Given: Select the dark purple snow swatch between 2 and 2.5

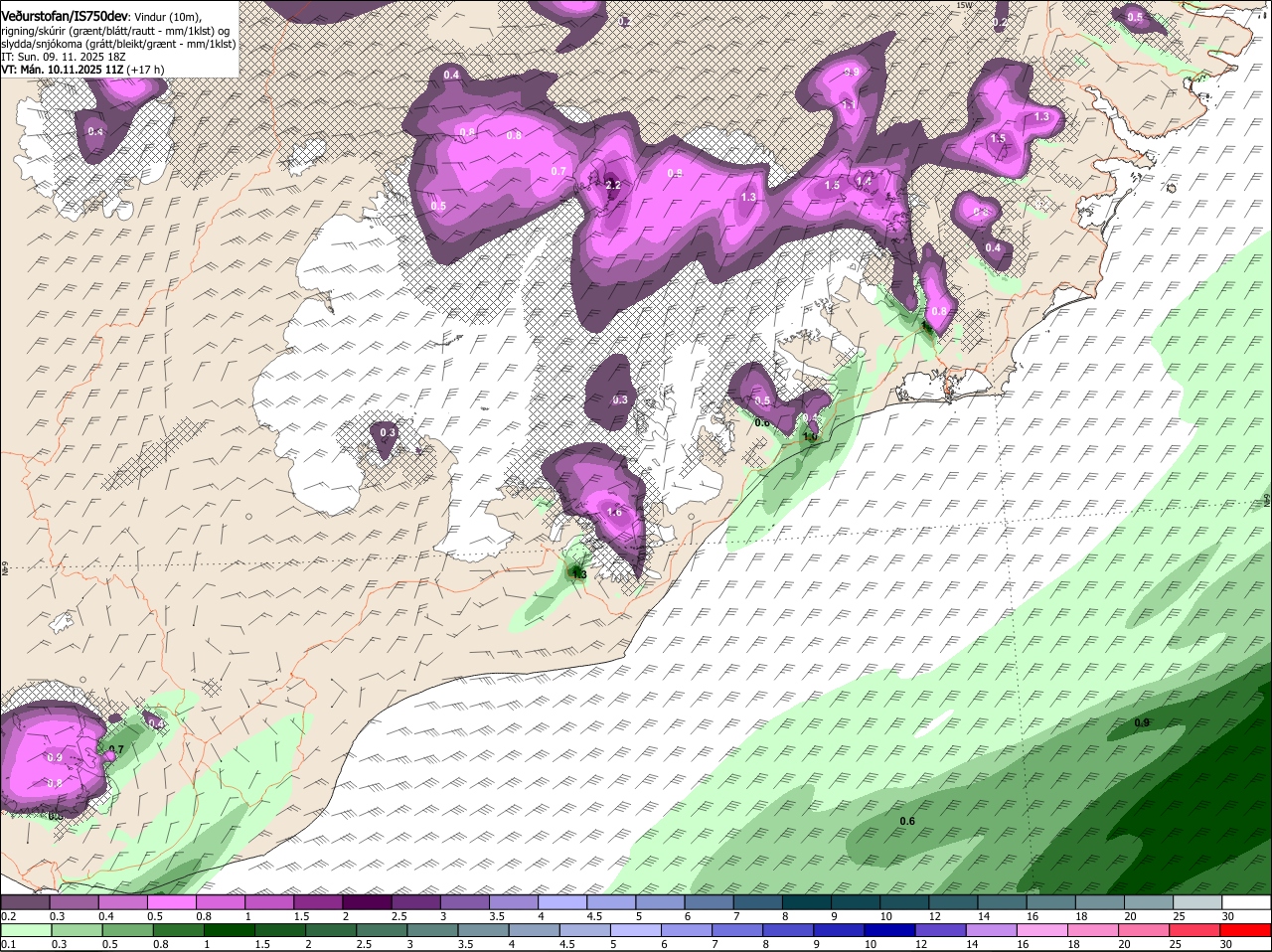Looking at the screenshot, I should (x=367, y=902).
